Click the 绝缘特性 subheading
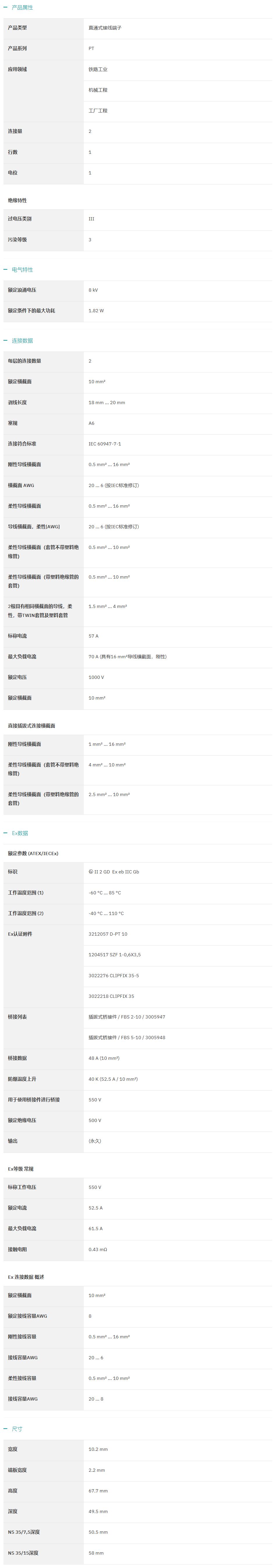Screen dimensions: 273x1568 point(17,201)
